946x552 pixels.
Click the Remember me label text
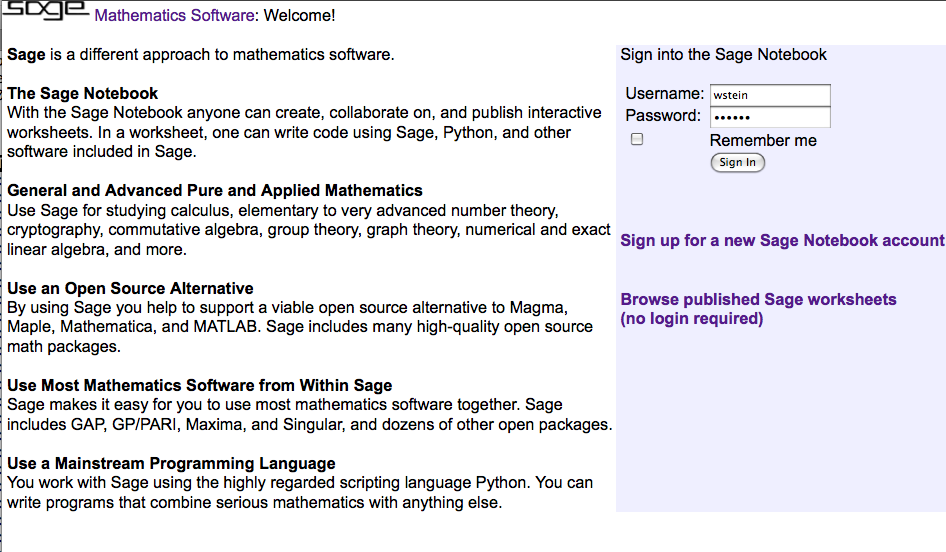click(x=763, y=141)
